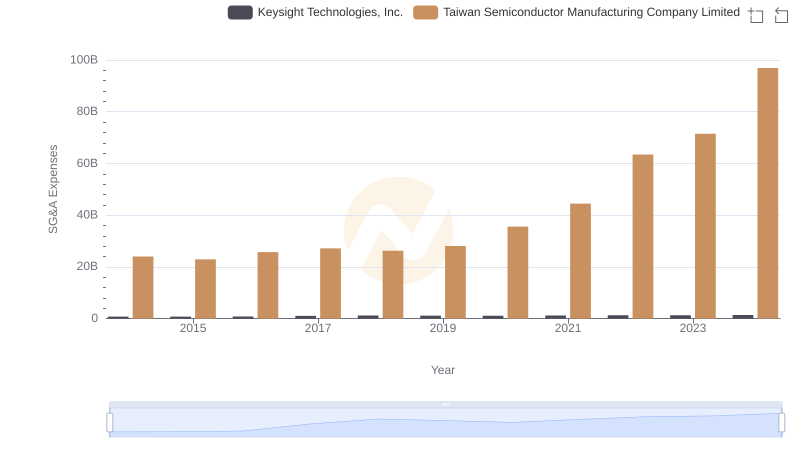Click the 2019 x-axis tick label
This screenshot has height=461, width=800.
(x=443, y=328)
